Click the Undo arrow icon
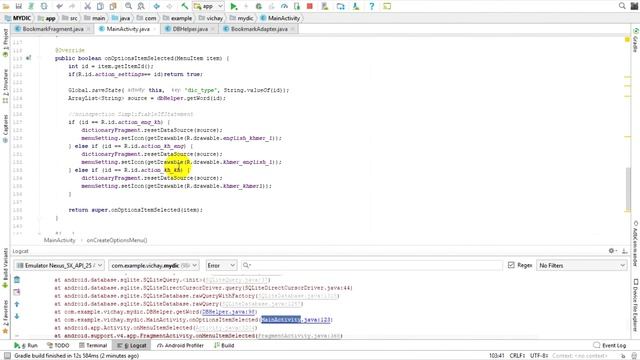The width and height of the screenshot is (640, 360). point(60,6)
